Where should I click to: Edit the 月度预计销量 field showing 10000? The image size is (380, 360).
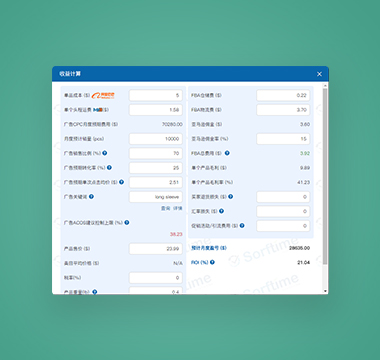pyautogui.click(x=156, y=139)
